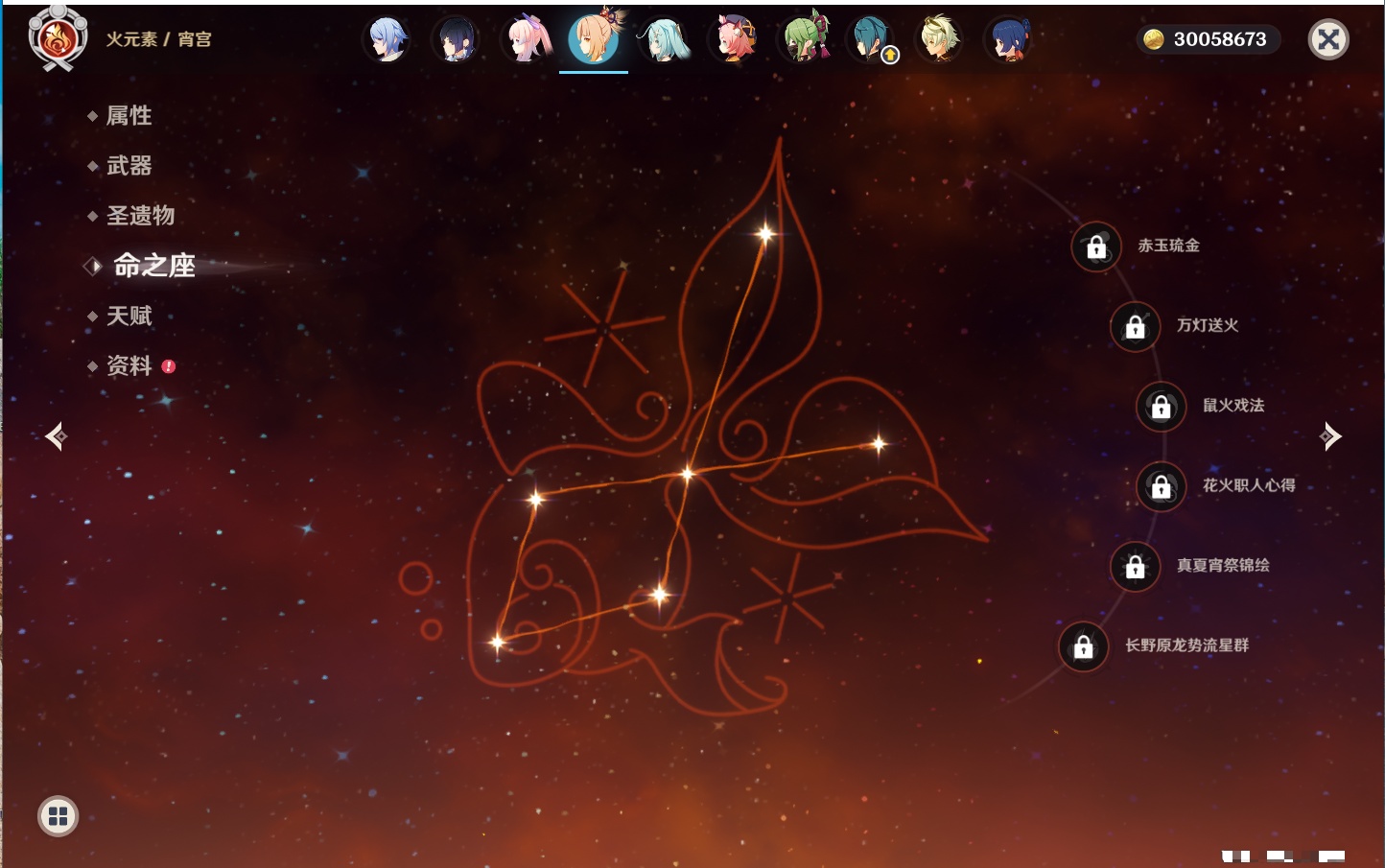Open the 武器 weapon menu
The image size is (1385, 868).
click(x=129, y=166)
